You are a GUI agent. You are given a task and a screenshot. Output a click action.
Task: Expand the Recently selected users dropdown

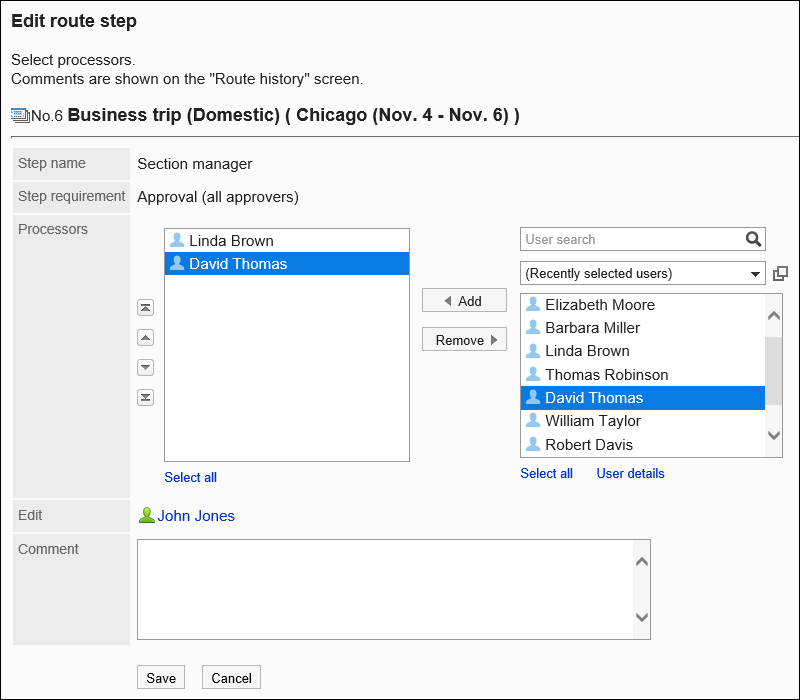[x=642, y=273]
